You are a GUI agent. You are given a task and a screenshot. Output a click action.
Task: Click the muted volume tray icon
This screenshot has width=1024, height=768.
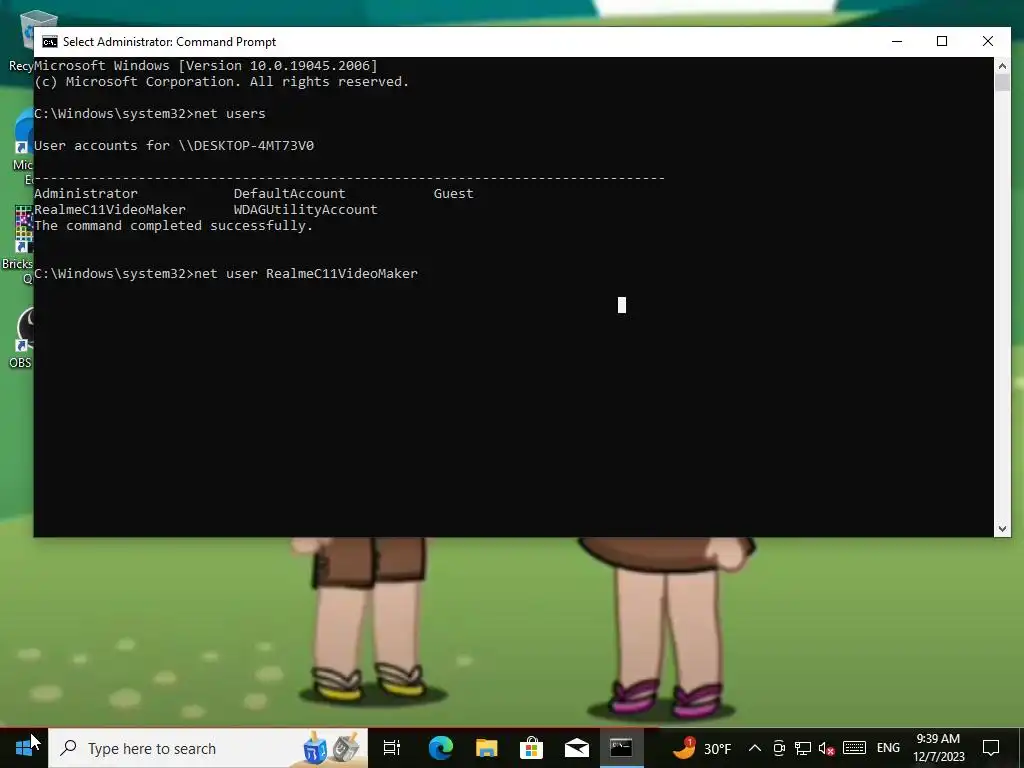coord(827,748)
